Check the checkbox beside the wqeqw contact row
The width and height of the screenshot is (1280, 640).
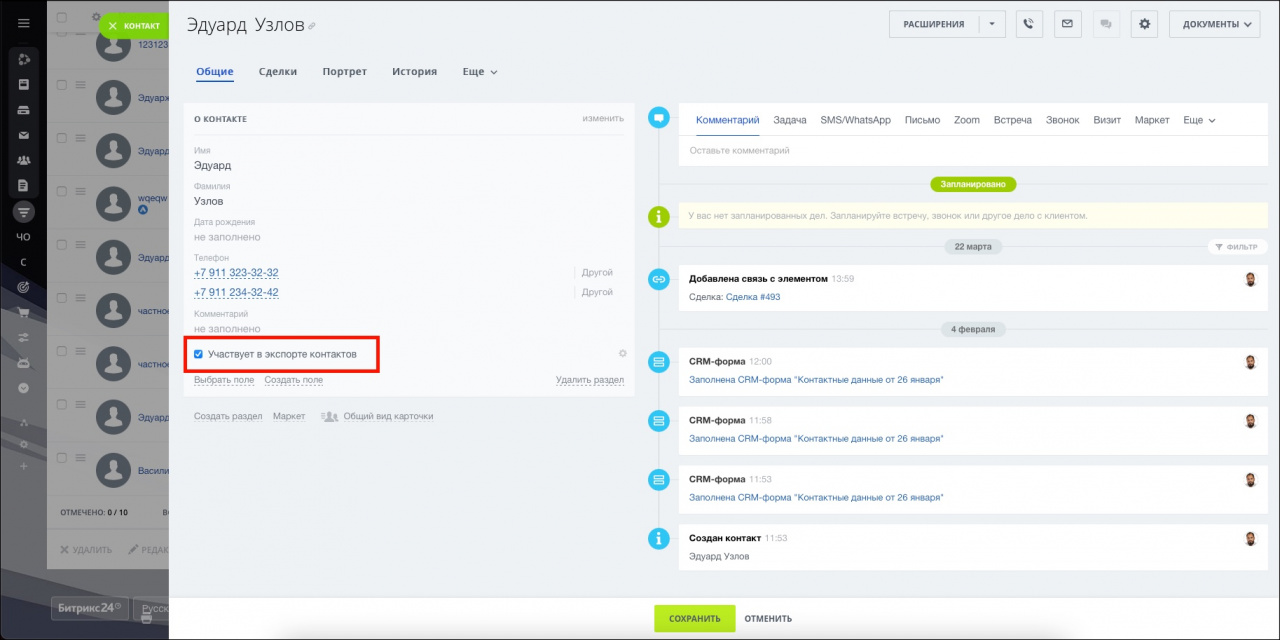(62, 193)
